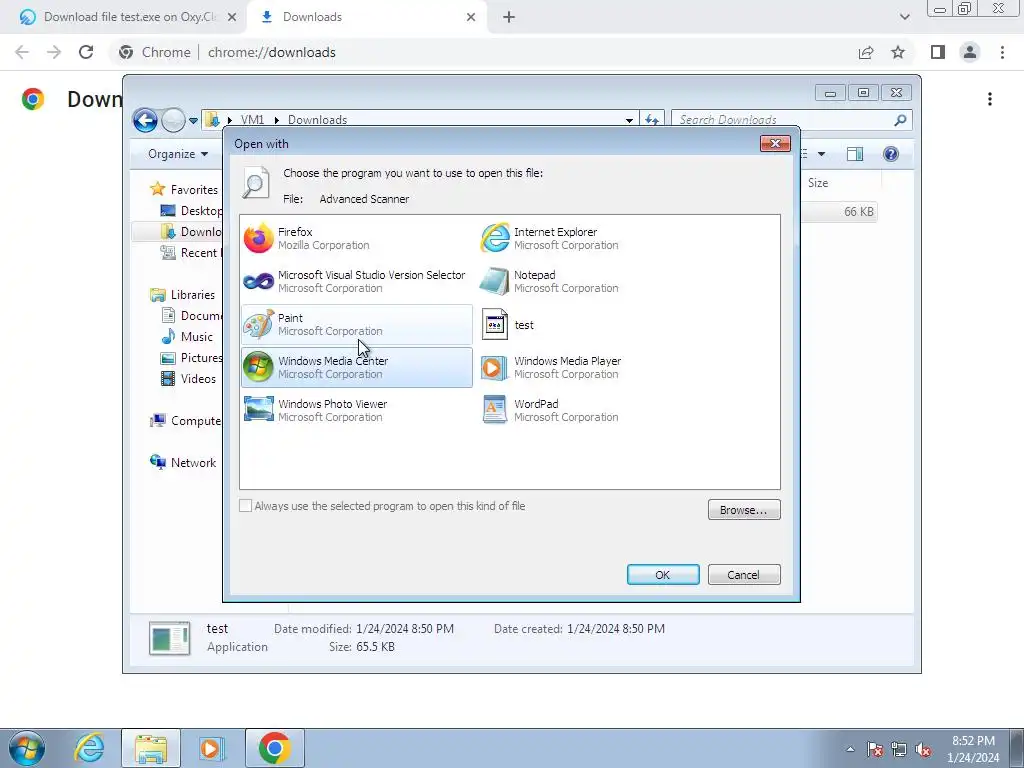Open Music library in navigation pane
Viewport: 1024px width, 768px height.
pyautogui.click(x=188, y=337)
